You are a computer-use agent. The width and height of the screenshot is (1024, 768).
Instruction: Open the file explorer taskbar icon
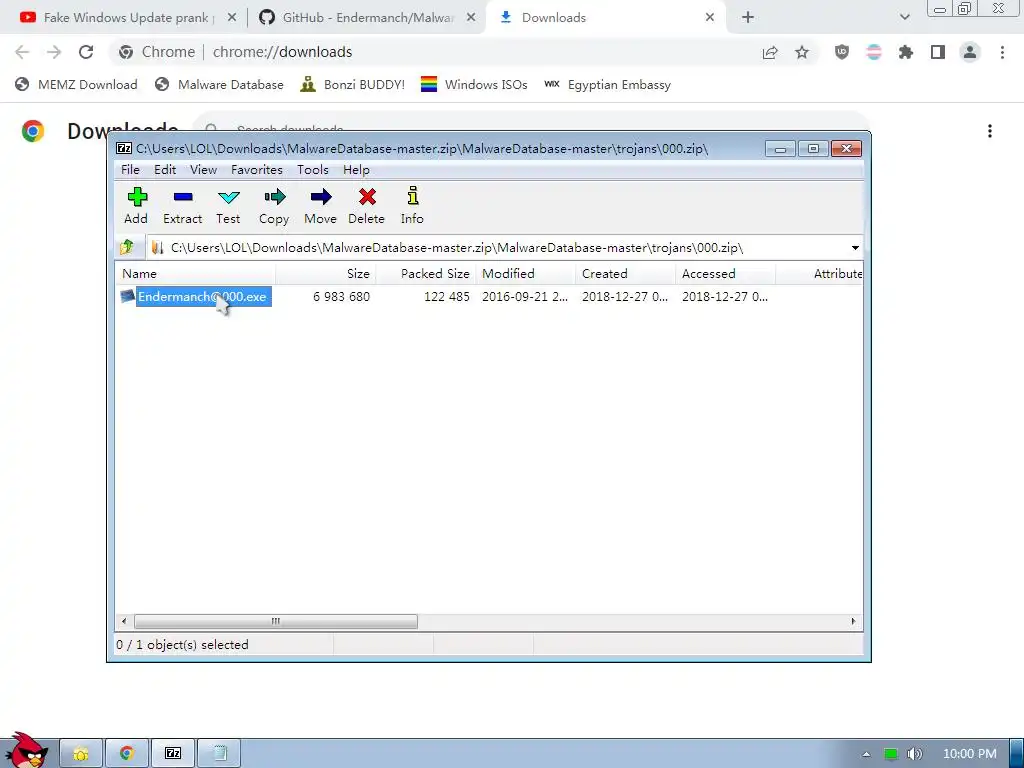click(81, 754)
